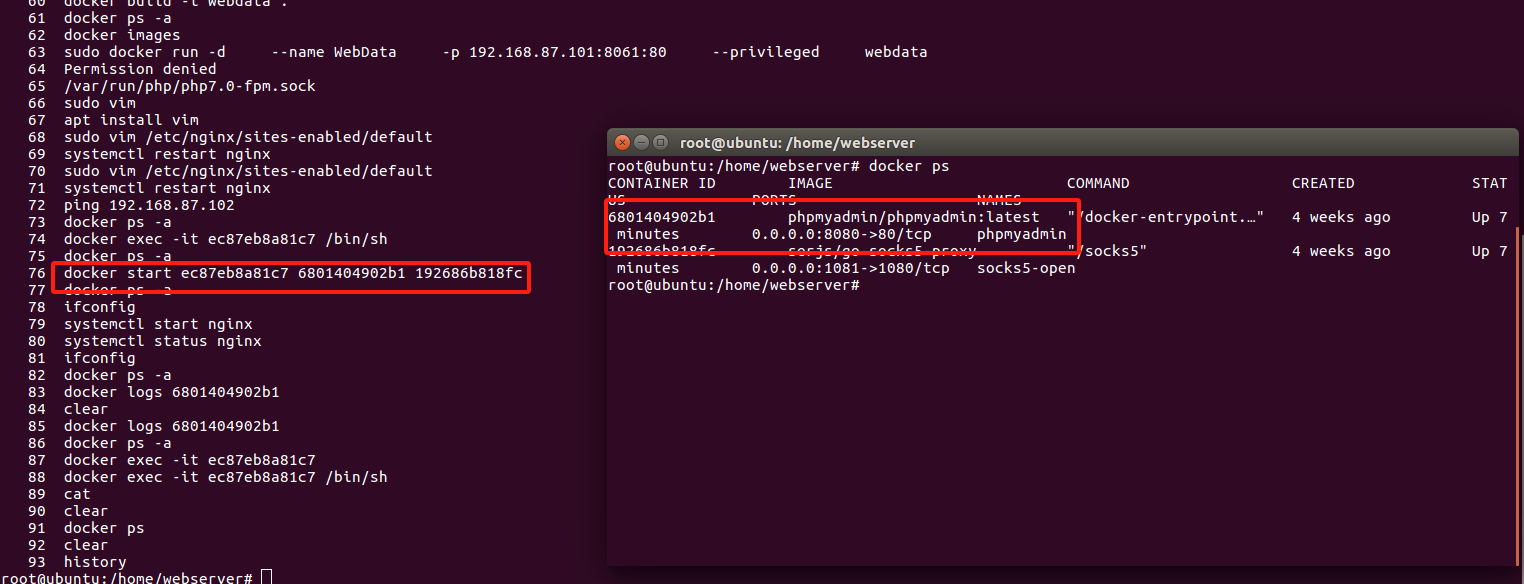Click port mapping '0.0.0.0:1081->1080/tcp'
This screenshot has width=1524, height=584.
(851, 268)
